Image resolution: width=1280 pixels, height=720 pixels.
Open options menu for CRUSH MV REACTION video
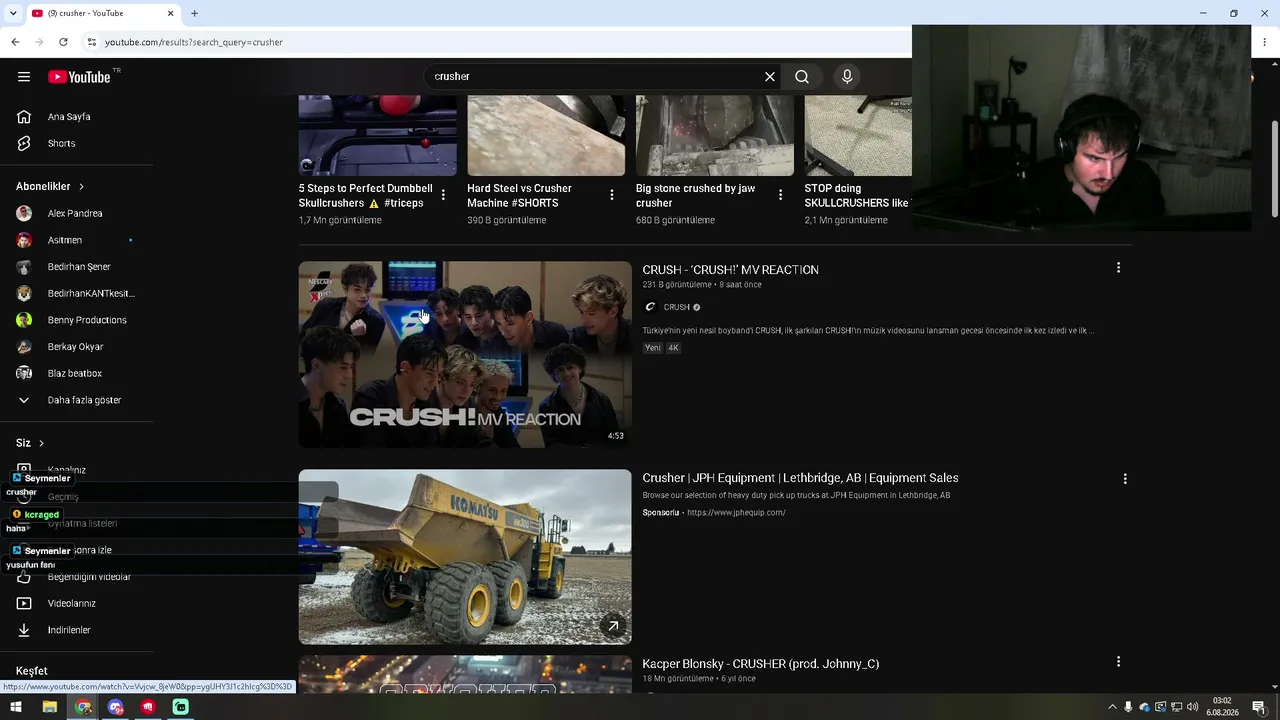pos(1118,268)
